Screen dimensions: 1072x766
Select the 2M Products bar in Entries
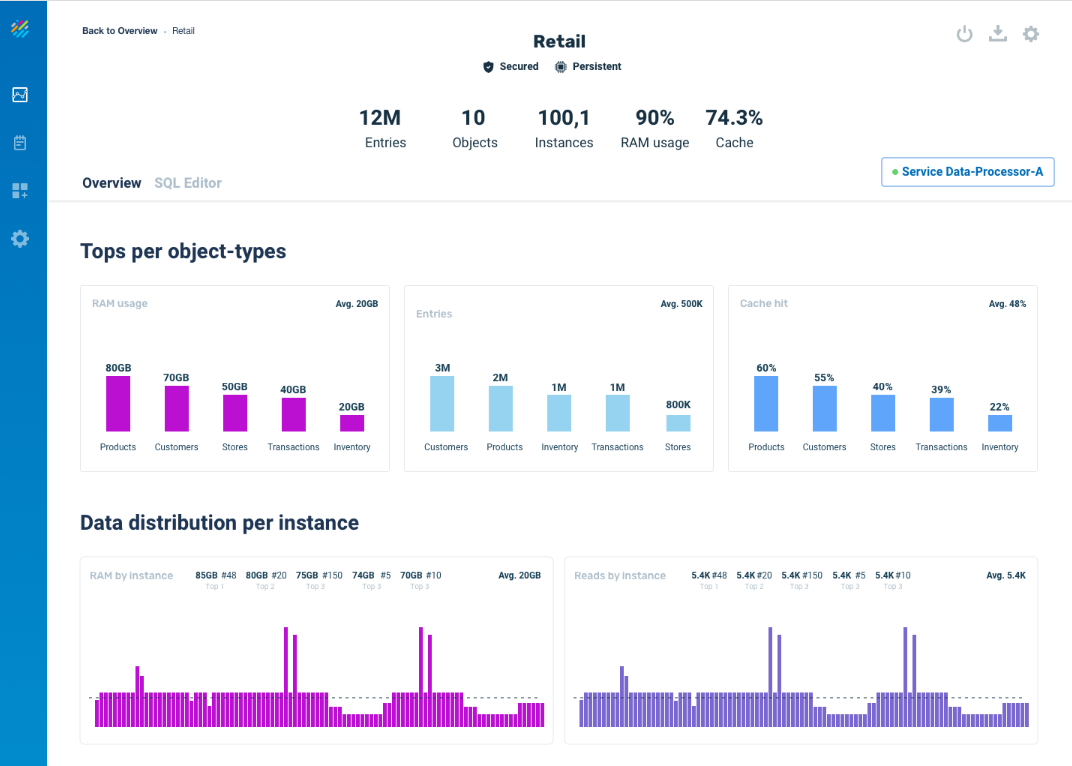(x=500, y=408)
